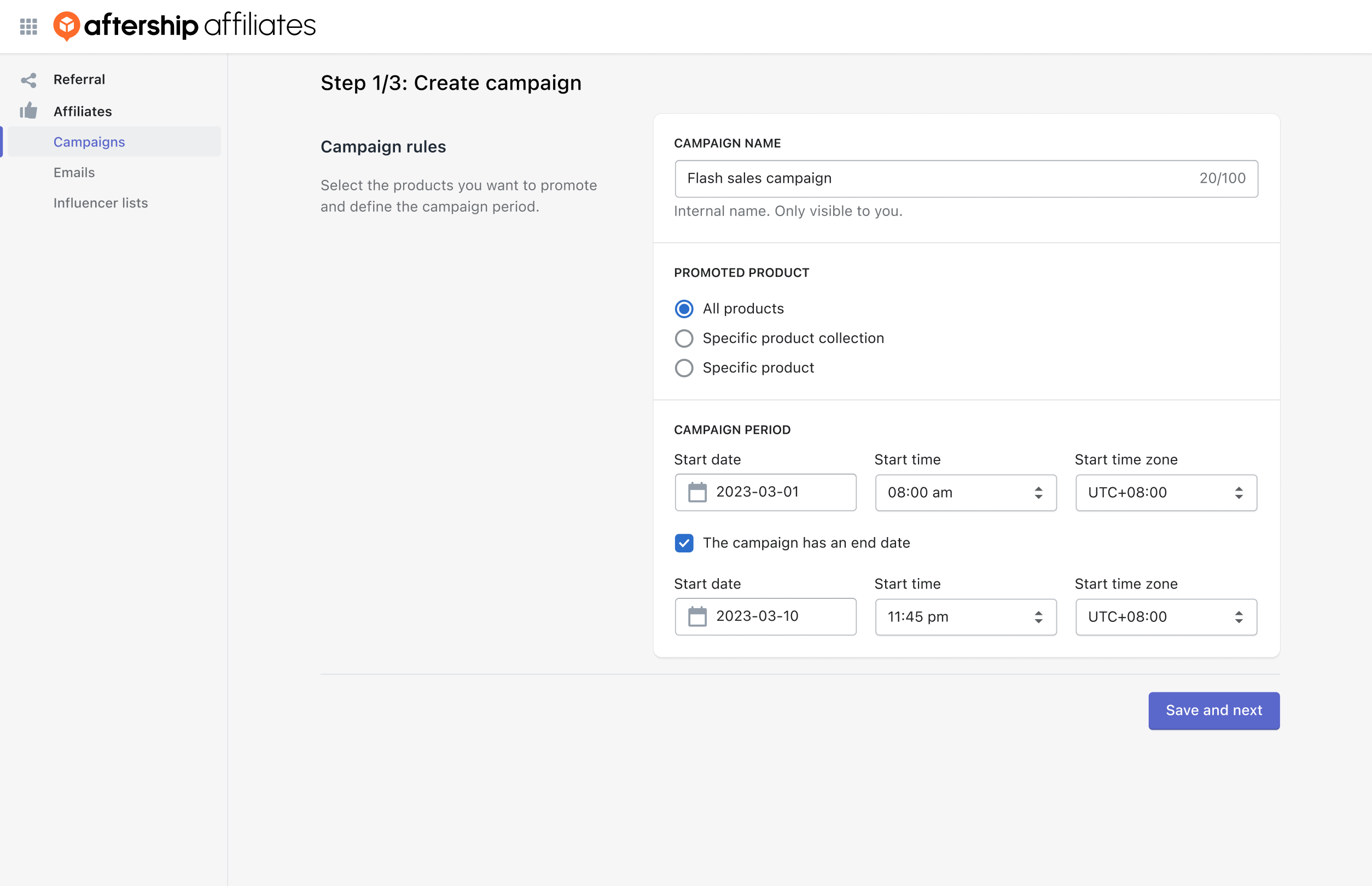Select the Specific product radio button
This screenshot has height=886, width=1372.
click(683, 366)
